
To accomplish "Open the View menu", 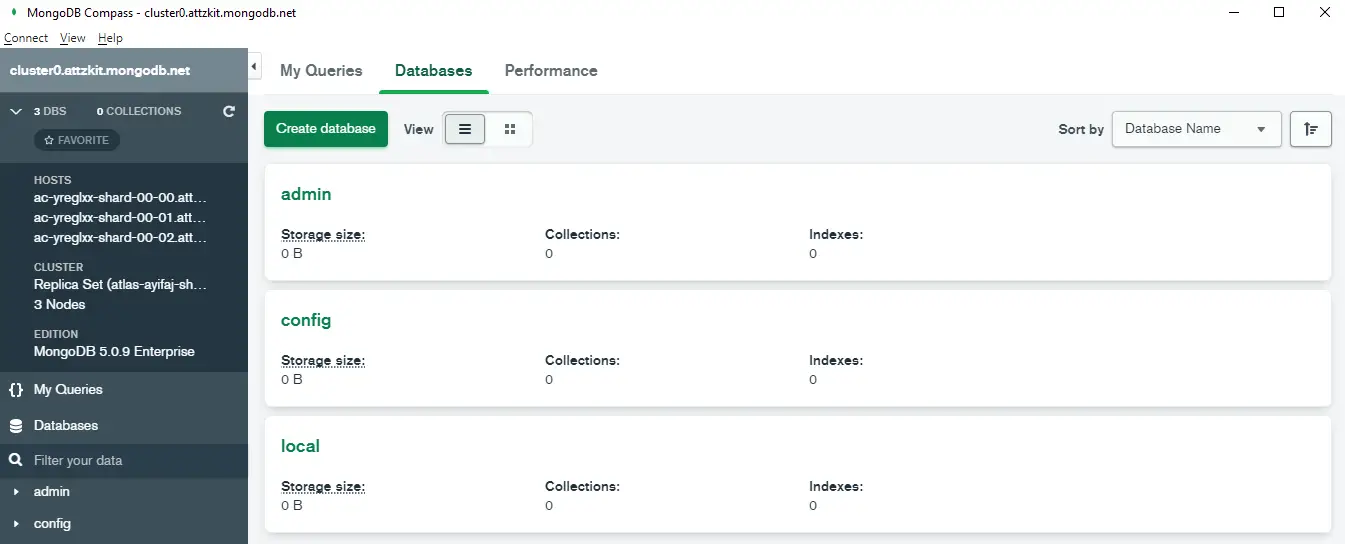I will point(73,38).
